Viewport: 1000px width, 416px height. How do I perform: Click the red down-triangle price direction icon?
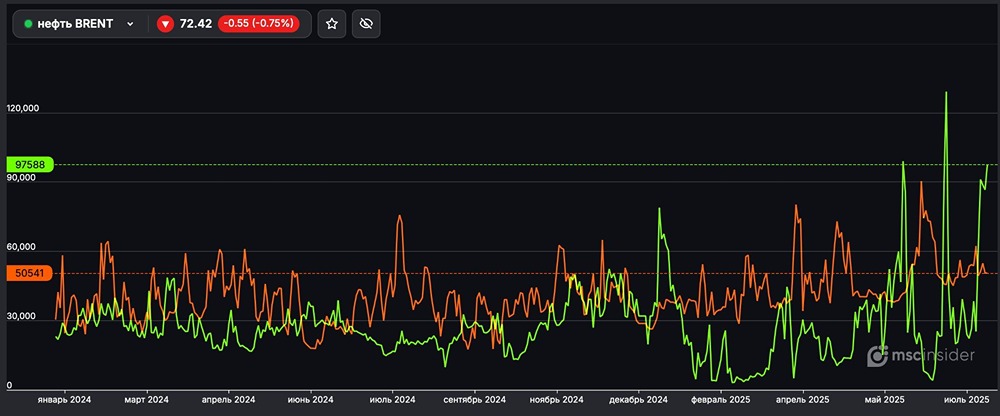click(x=165, y=24)
